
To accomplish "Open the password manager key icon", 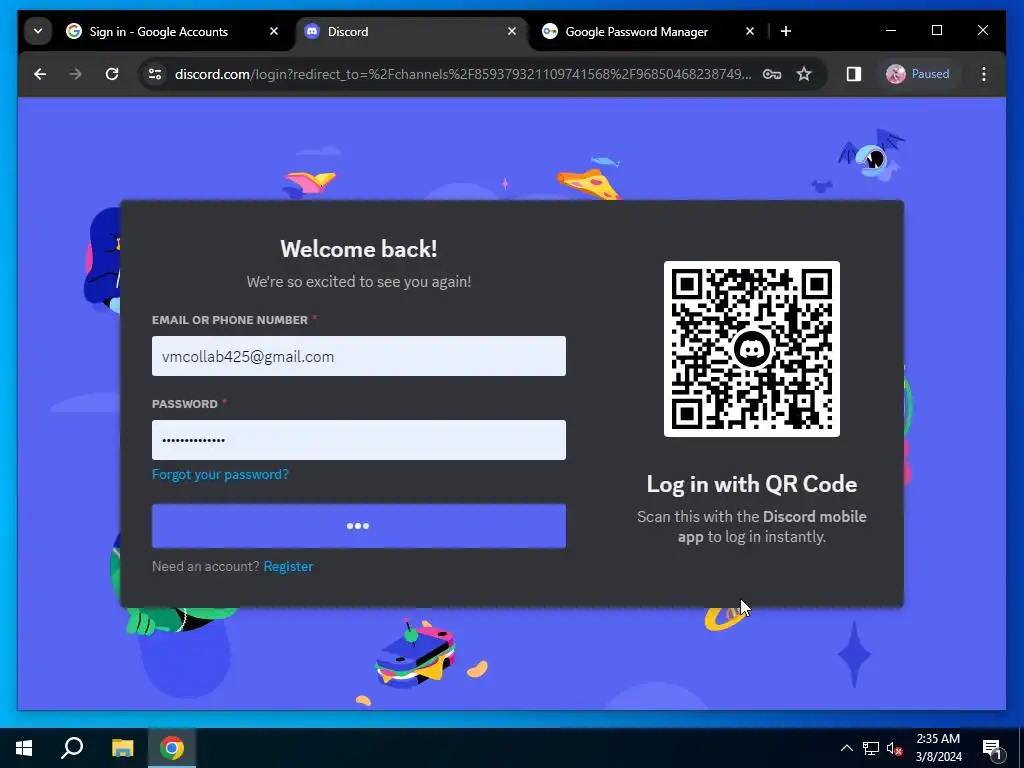I will click(772, 74).
